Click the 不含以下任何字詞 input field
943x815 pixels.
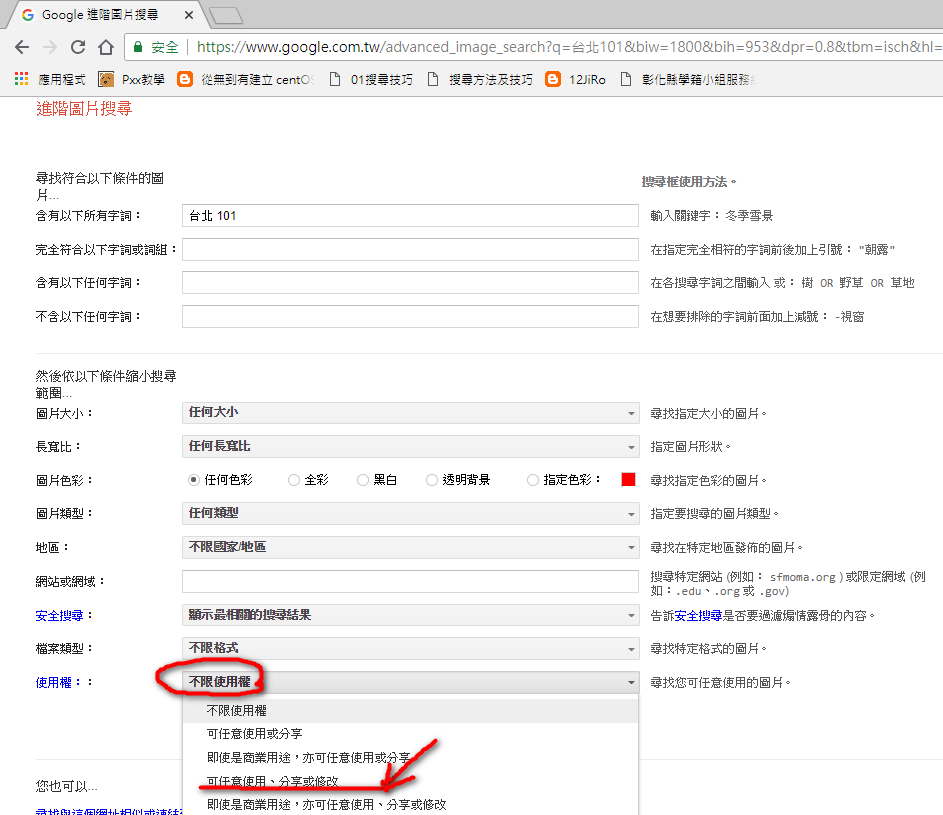point(410,316)
